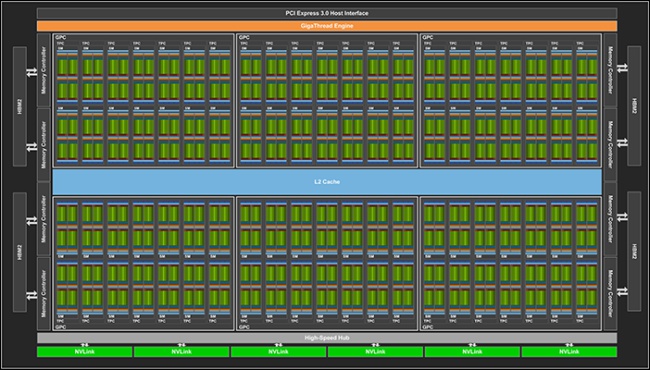Click the arrows icon beside upper-left HBM2 top
This screenshot has height=370, width=650.
click(32, 73)
